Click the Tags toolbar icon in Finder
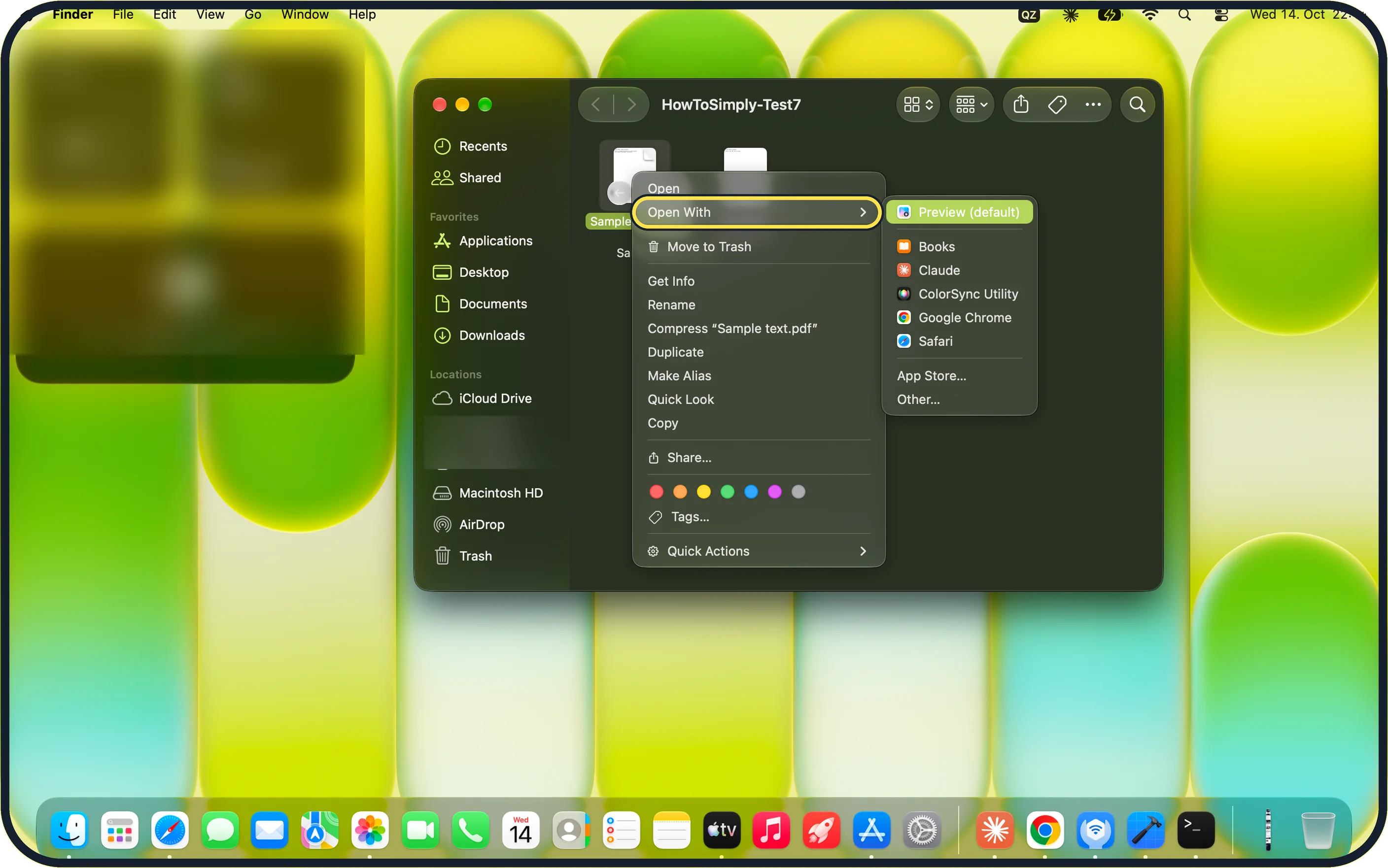Image resolution: width=1388 pixels, height=868 pixels. tap(1057, 104)
